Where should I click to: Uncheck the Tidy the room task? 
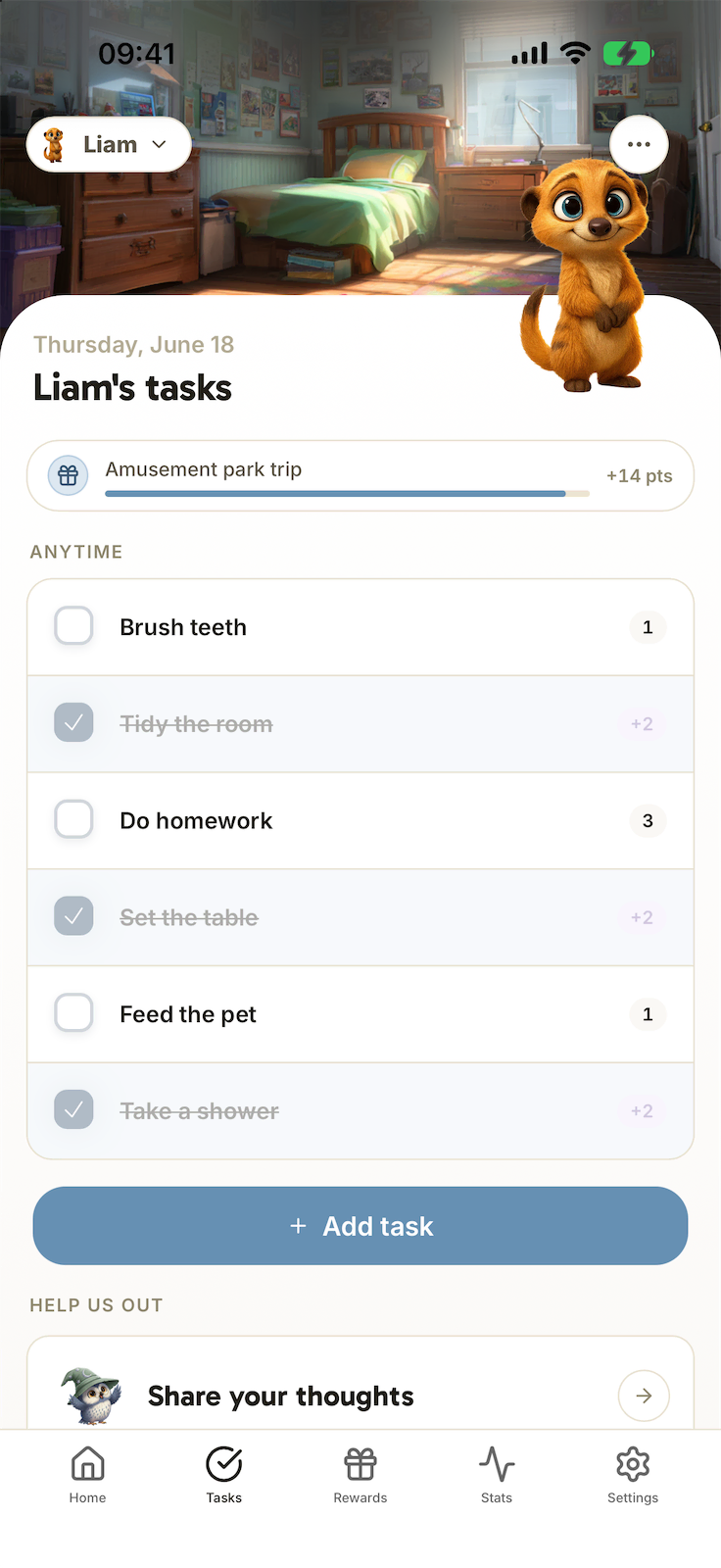[73, 722]
